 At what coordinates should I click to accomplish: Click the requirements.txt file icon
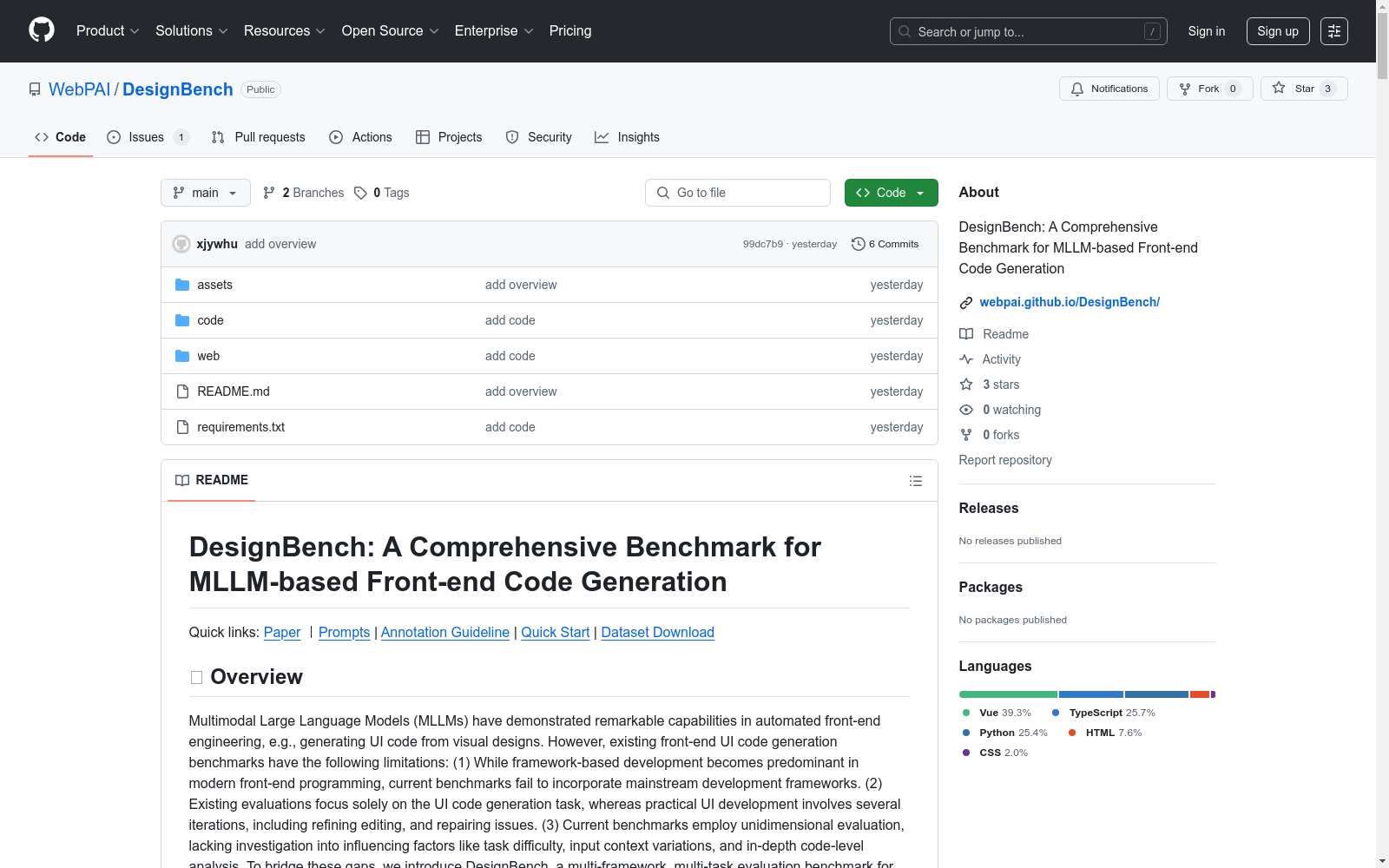[182, 427]
